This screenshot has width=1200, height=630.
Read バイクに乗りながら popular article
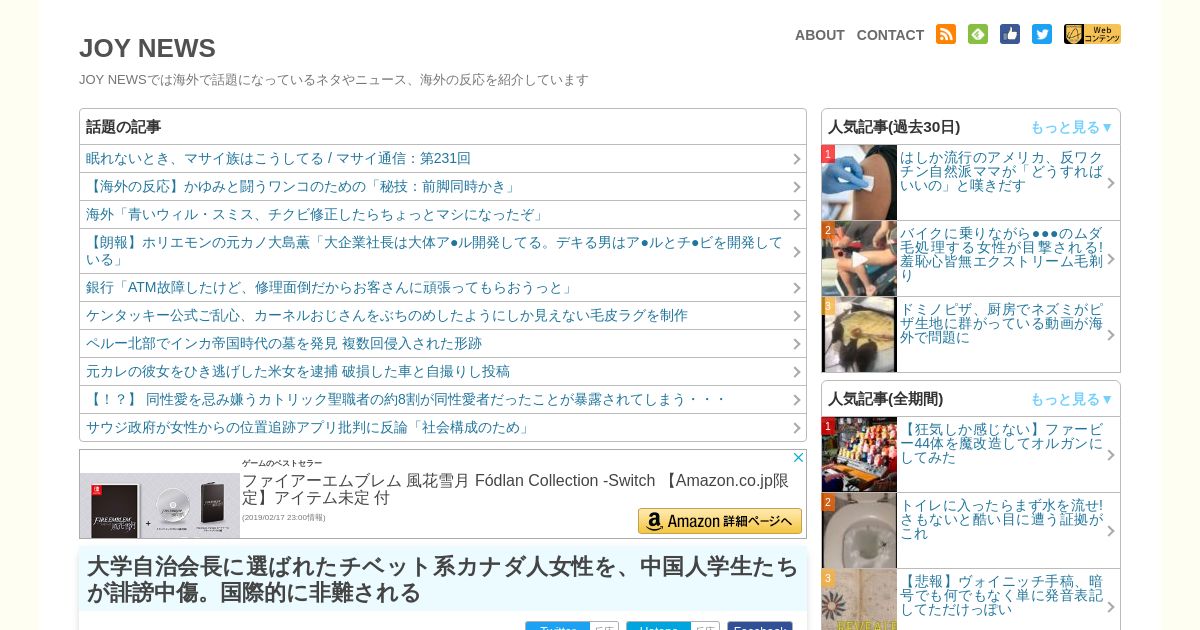(x=1001, y=254)
